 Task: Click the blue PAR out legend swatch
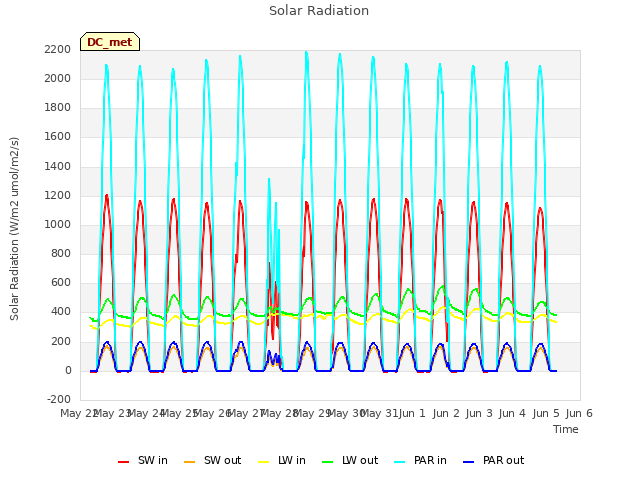coord(469,462)
